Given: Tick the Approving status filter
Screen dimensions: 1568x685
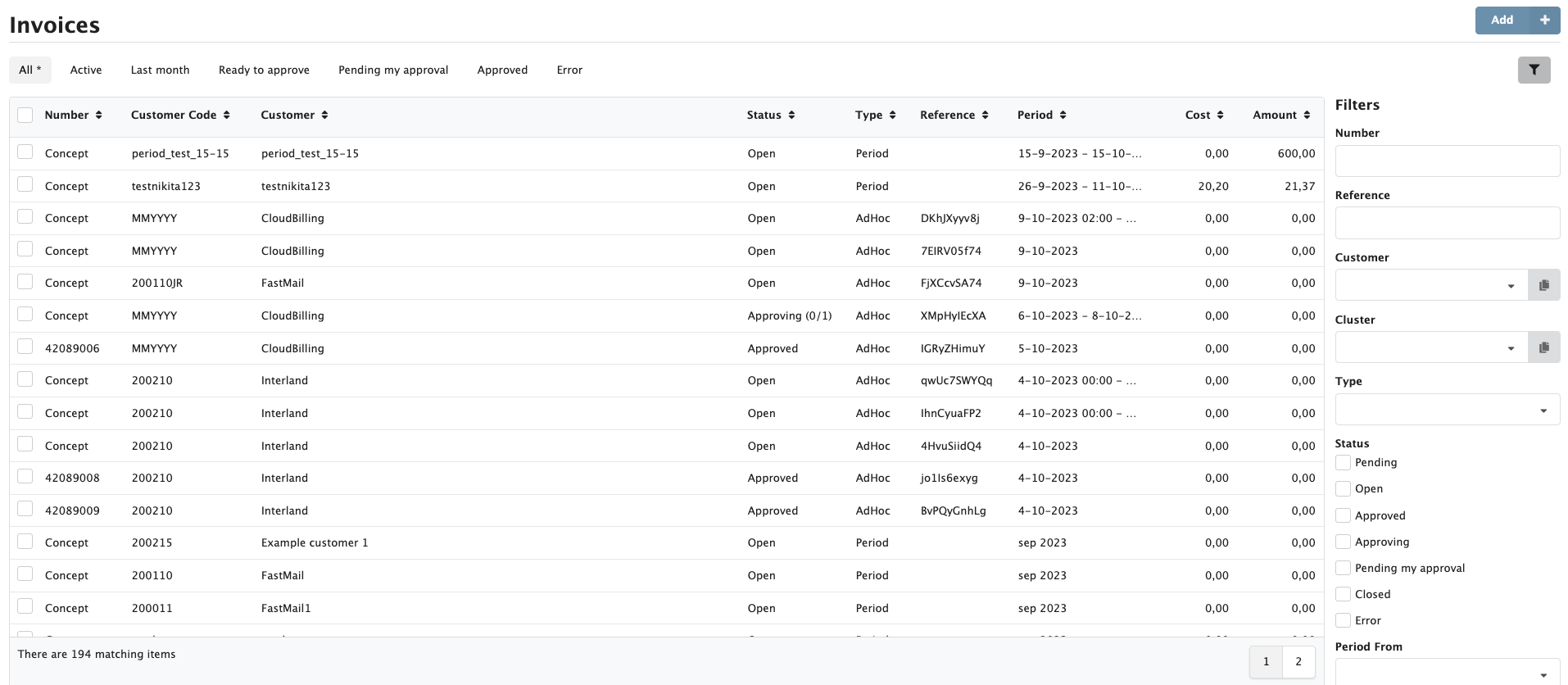Looking at the screenshot, I should (1343, 542).
